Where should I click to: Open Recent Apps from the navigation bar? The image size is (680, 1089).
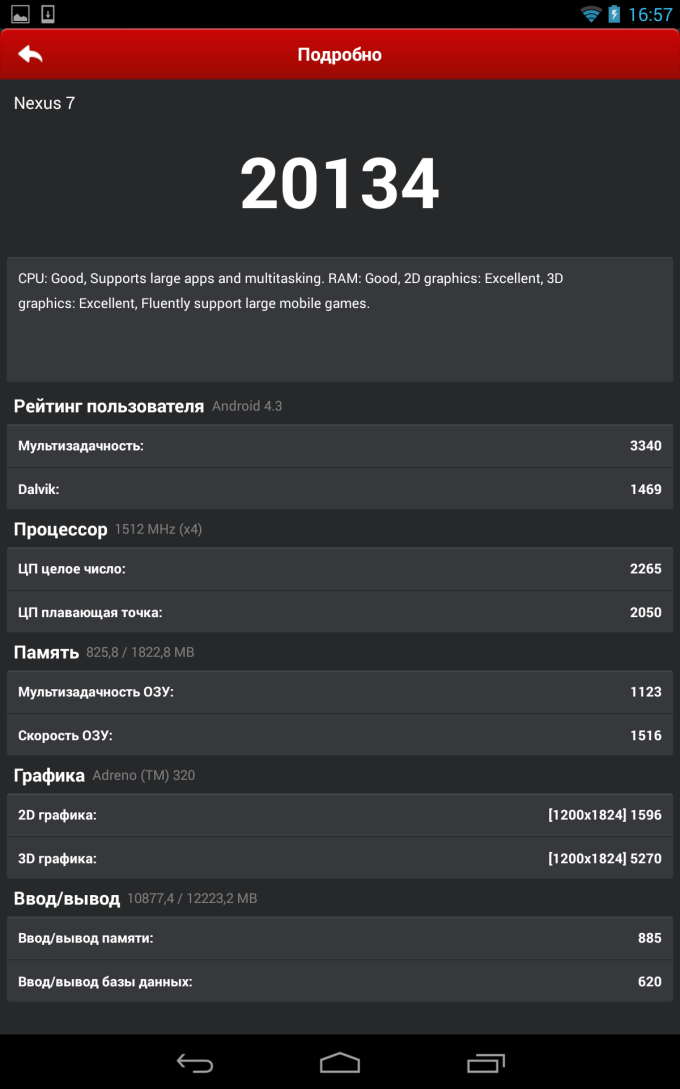point(486,1062)
